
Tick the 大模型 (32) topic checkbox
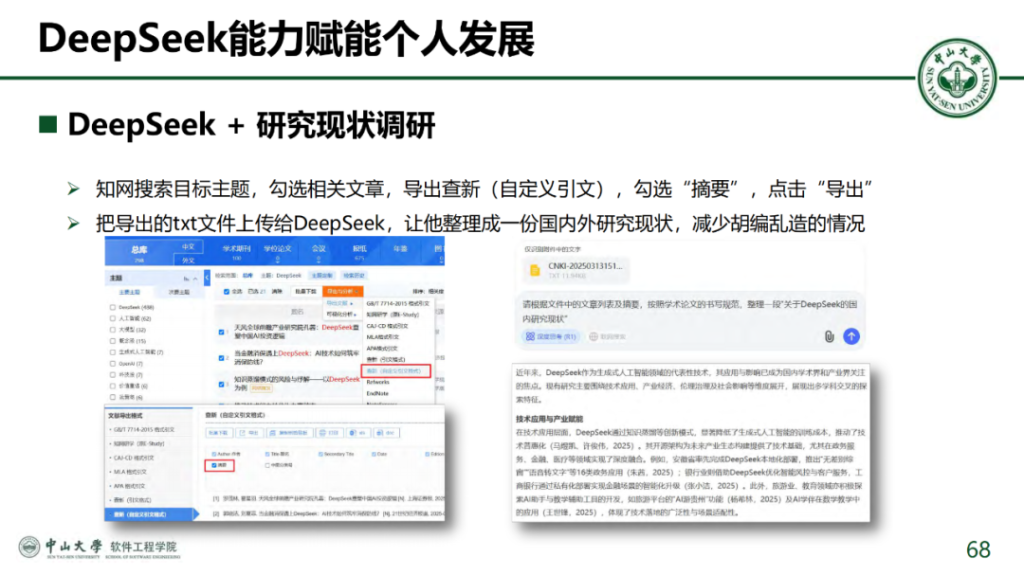coord(112,330)
